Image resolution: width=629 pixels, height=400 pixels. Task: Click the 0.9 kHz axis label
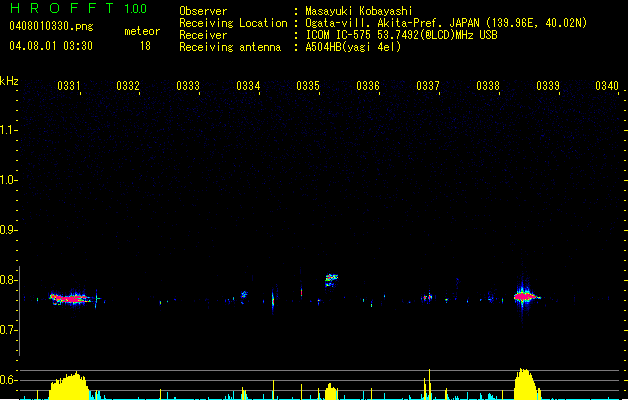(8, 230)
